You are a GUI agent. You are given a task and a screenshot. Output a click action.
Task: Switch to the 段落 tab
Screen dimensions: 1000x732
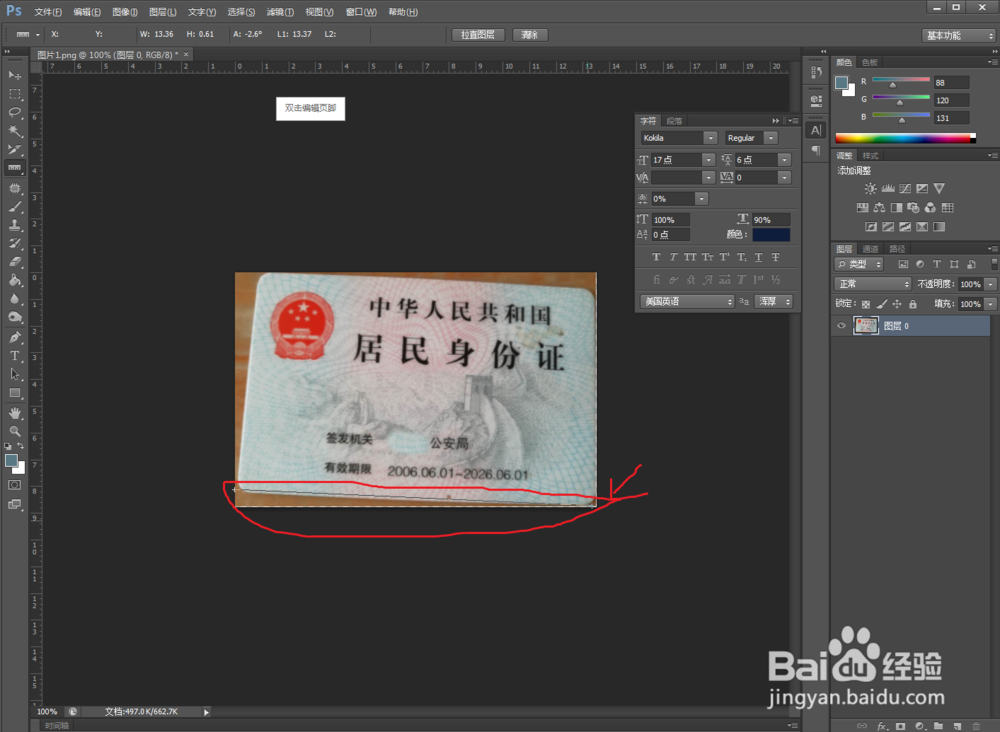(674, 121)
